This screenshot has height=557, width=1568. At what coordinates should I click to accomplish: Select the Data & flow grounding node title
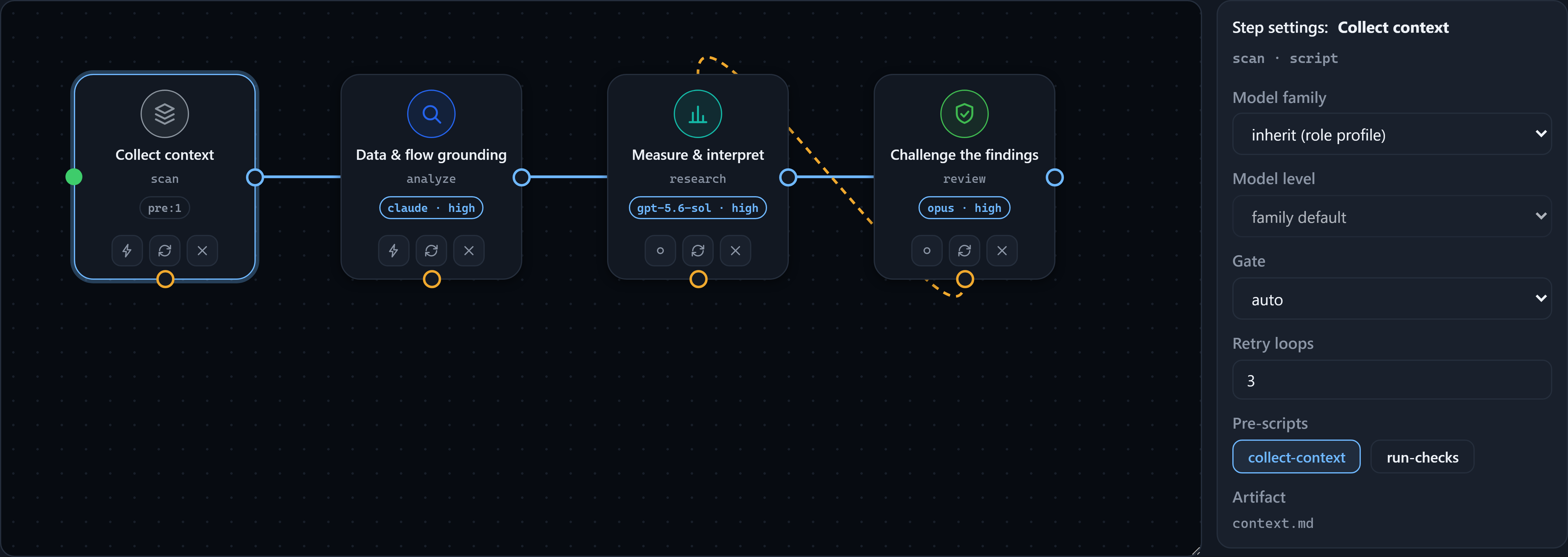[x=431, y=155]
